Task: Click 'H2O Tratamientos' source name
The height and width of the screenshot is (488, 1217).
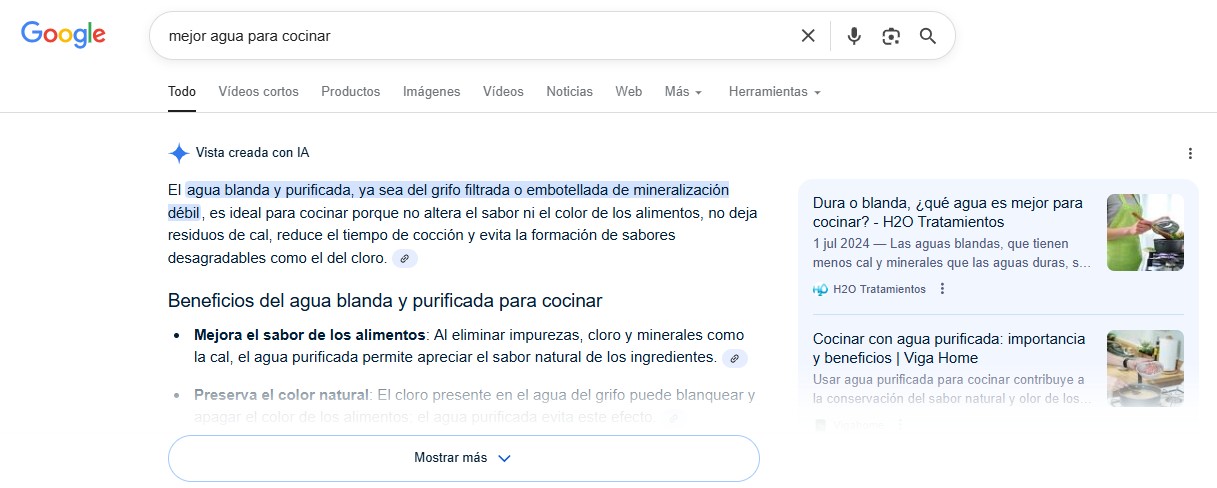Action: 879,289
